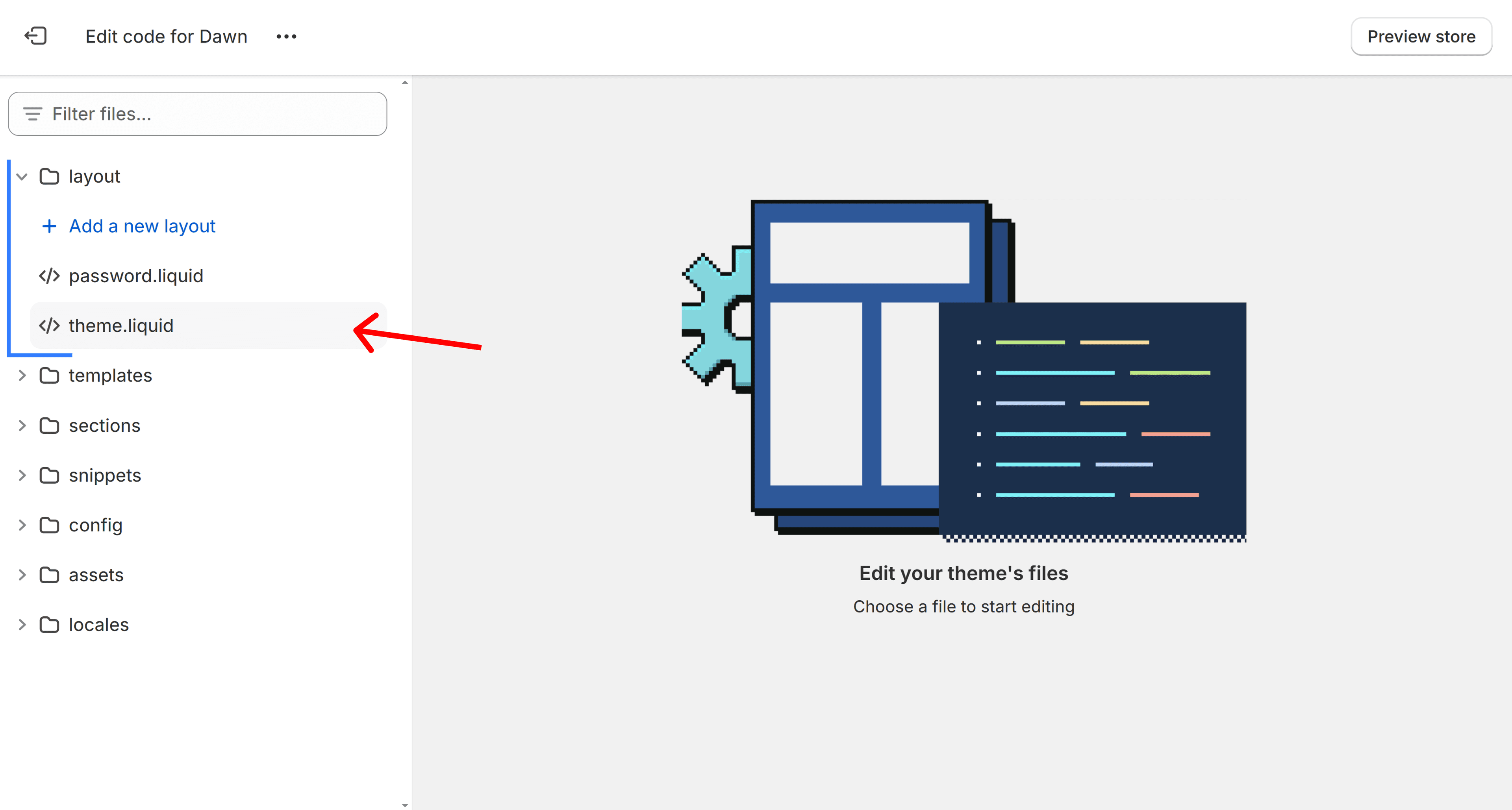1512x810 pixels.
Task: Click Add a new layout link
Action: 141,226
